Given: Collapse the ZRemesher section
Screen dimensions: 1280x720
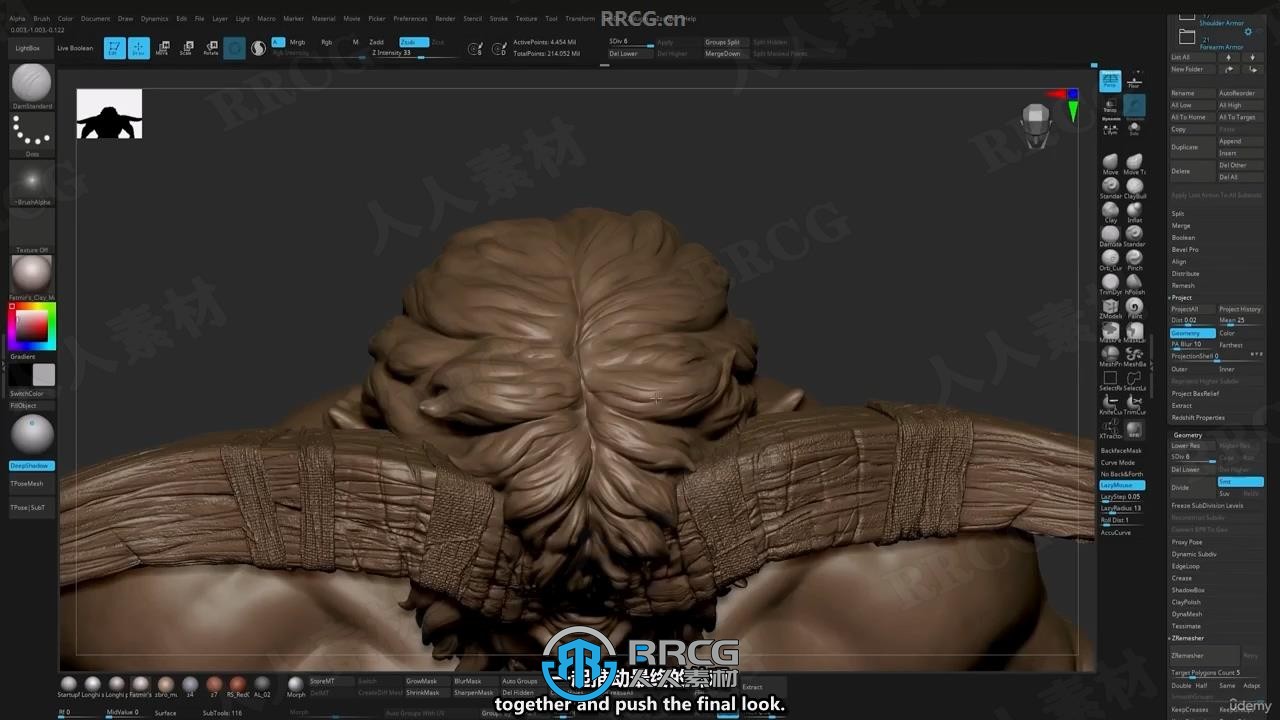Looking at the screenshot, I should 1188,638.
